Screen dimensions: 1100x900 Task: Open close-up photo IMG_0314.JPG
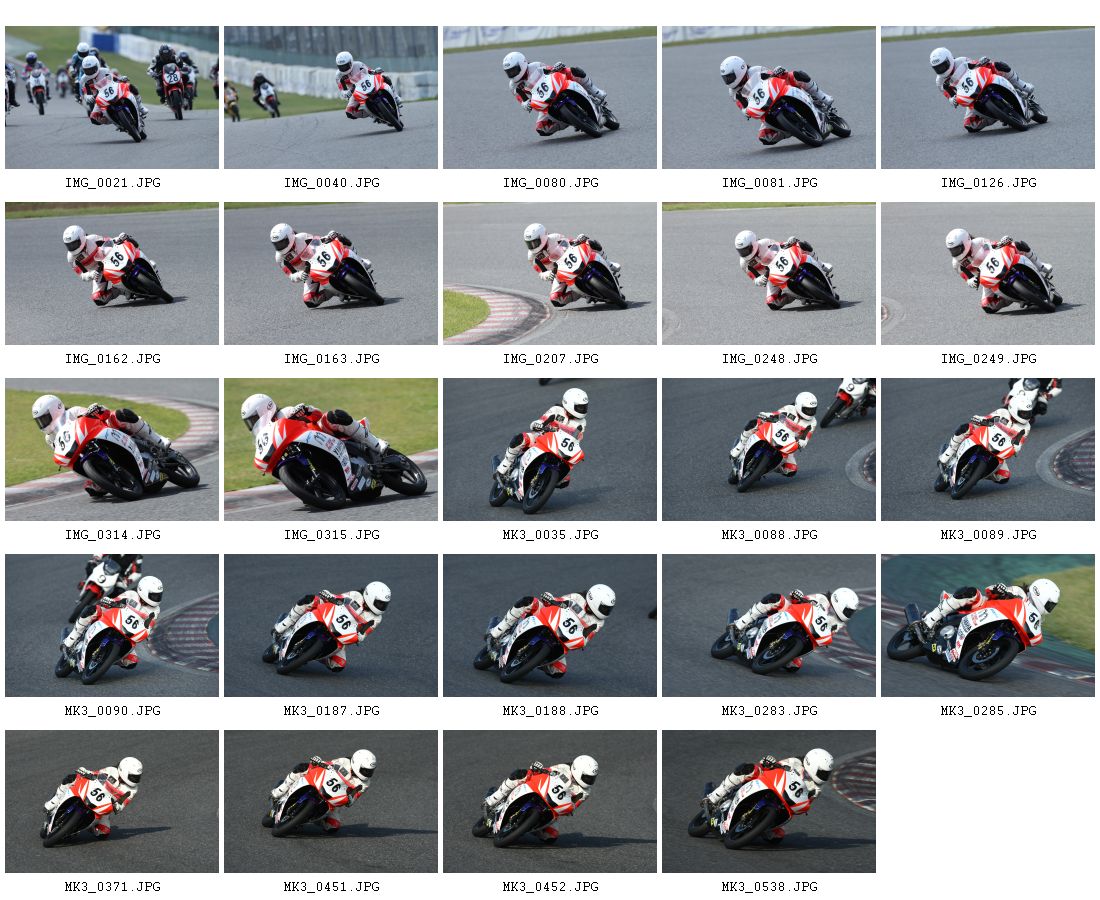click(x=112, y=450)
